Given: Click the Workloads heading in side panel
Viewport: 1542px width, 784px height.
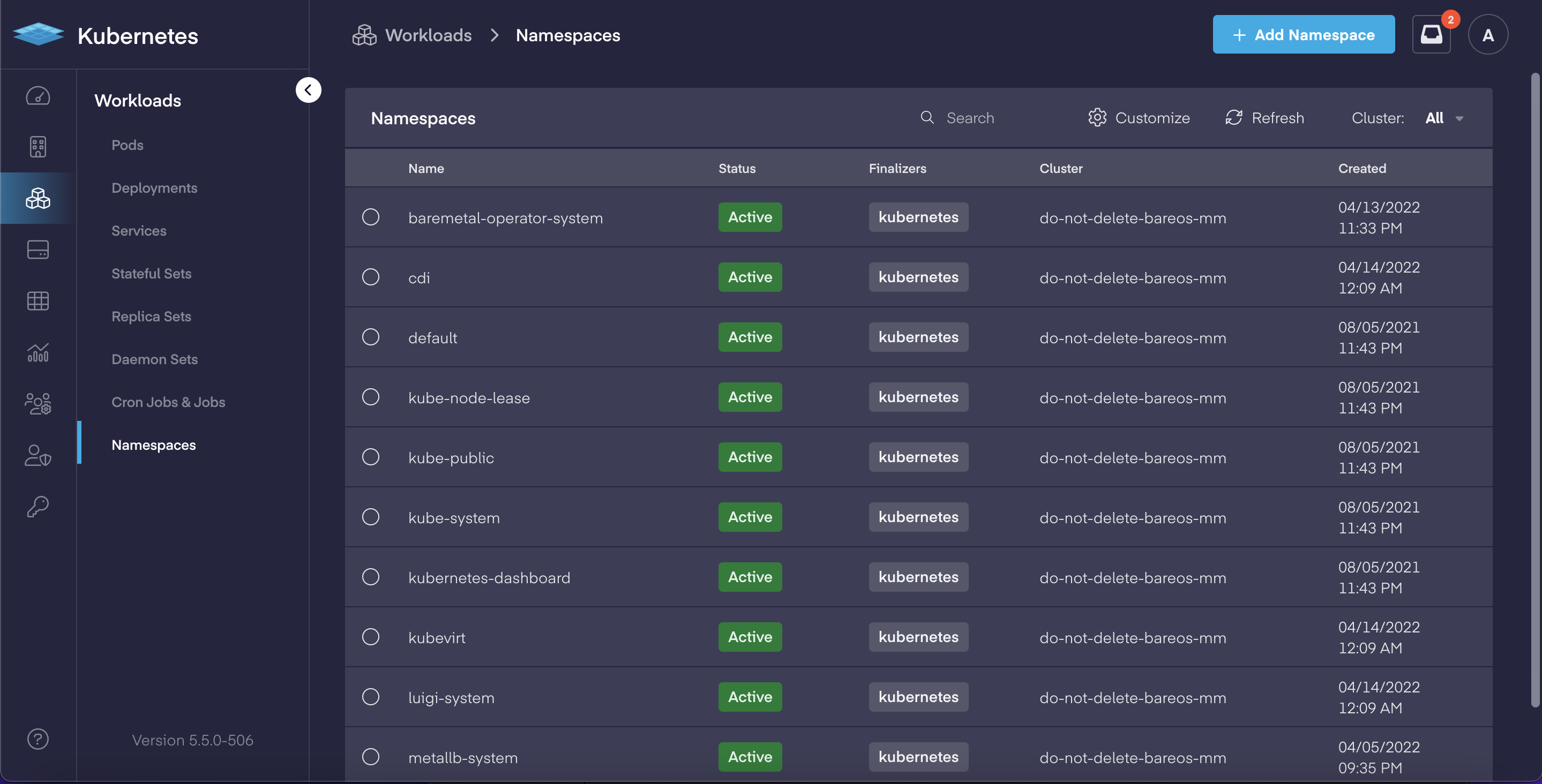Looking at the screenshot, I should (138, 100).
